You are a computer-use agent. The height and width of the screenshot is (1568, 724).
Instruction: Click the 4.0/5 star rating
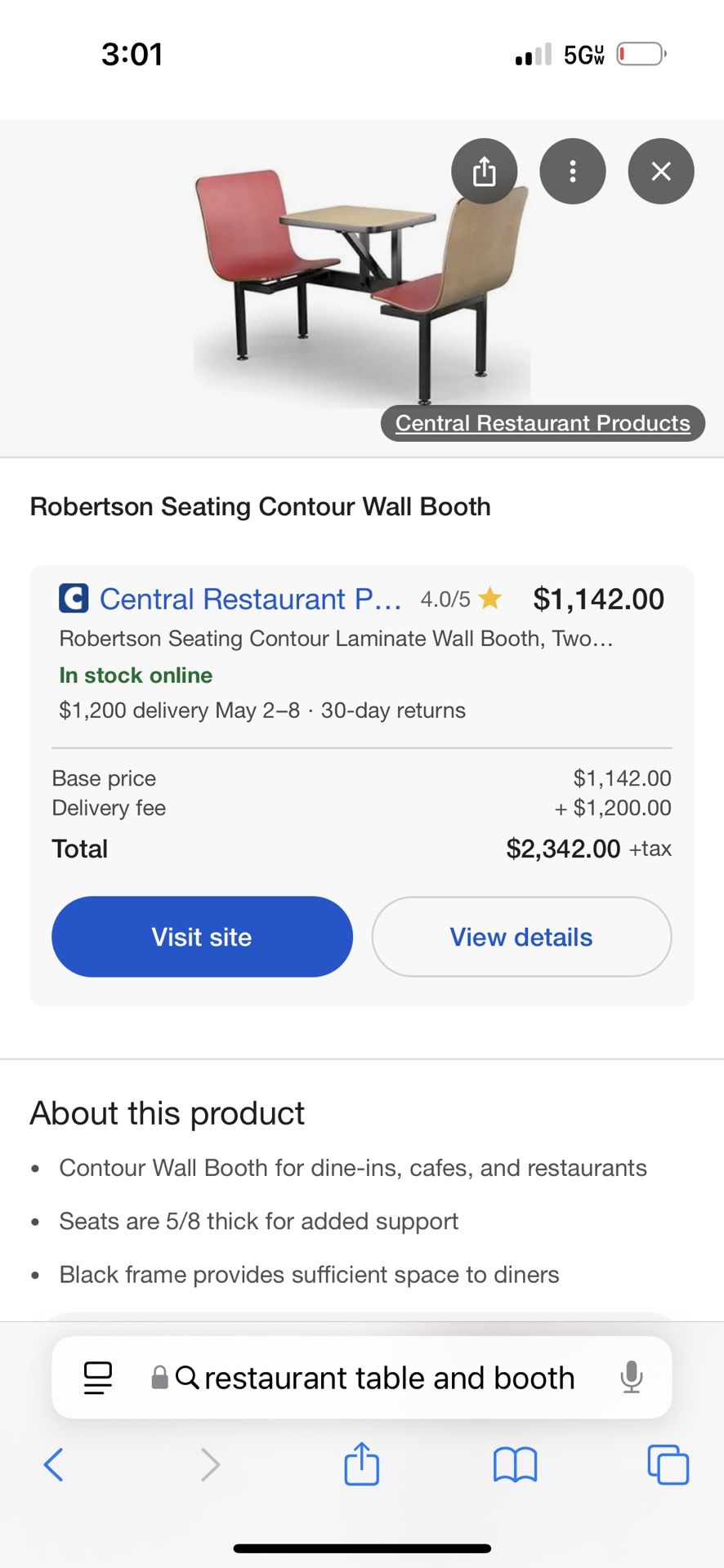(x=460, y=599)
